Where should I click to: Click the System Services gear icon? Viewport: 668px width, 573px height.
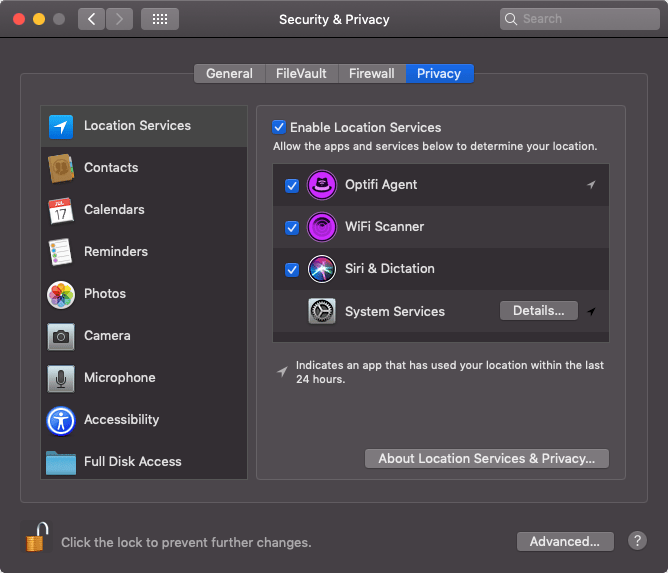322,311
